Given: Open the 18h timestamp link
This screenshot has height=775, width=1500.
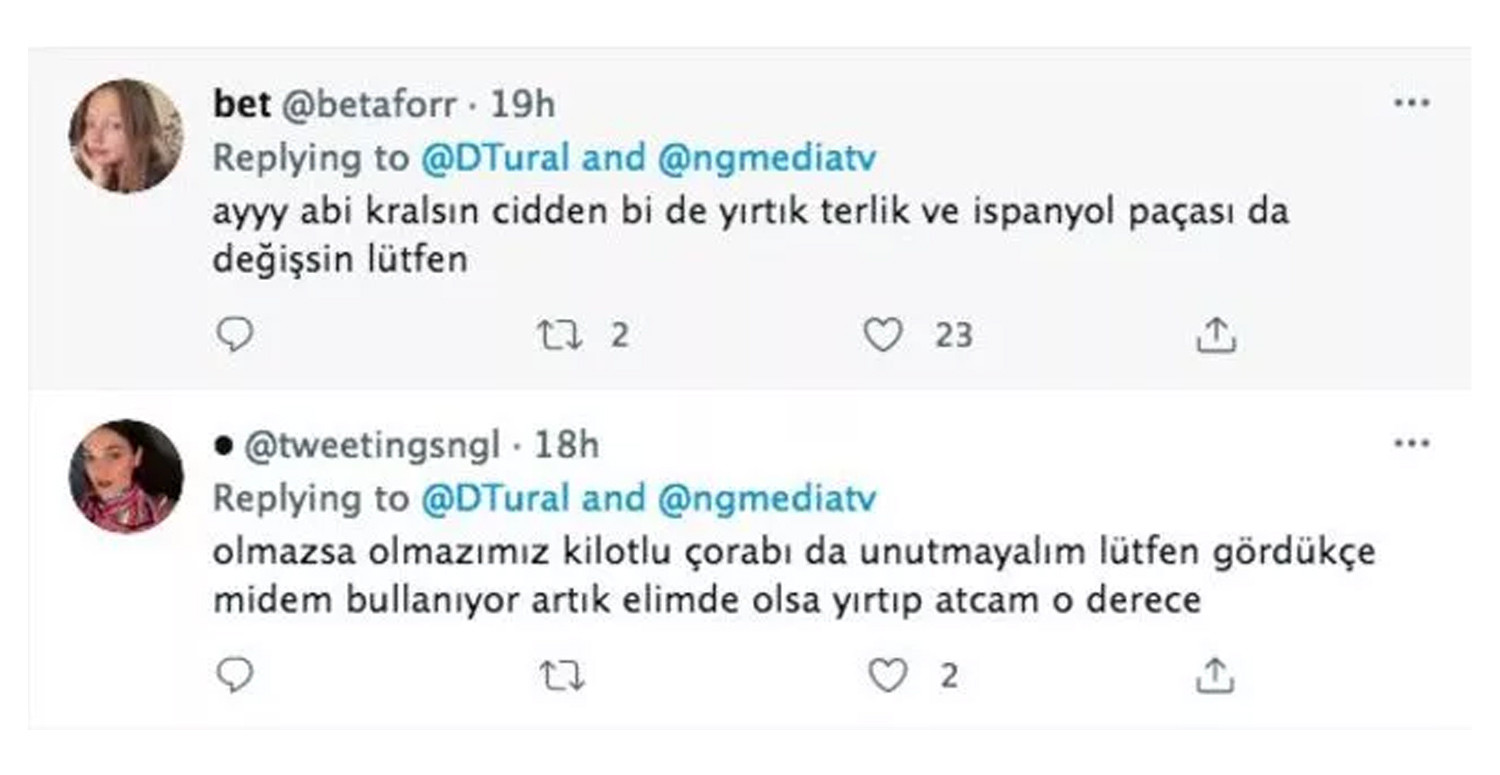Looking at the screenshot, I should [x=566, y=446].
